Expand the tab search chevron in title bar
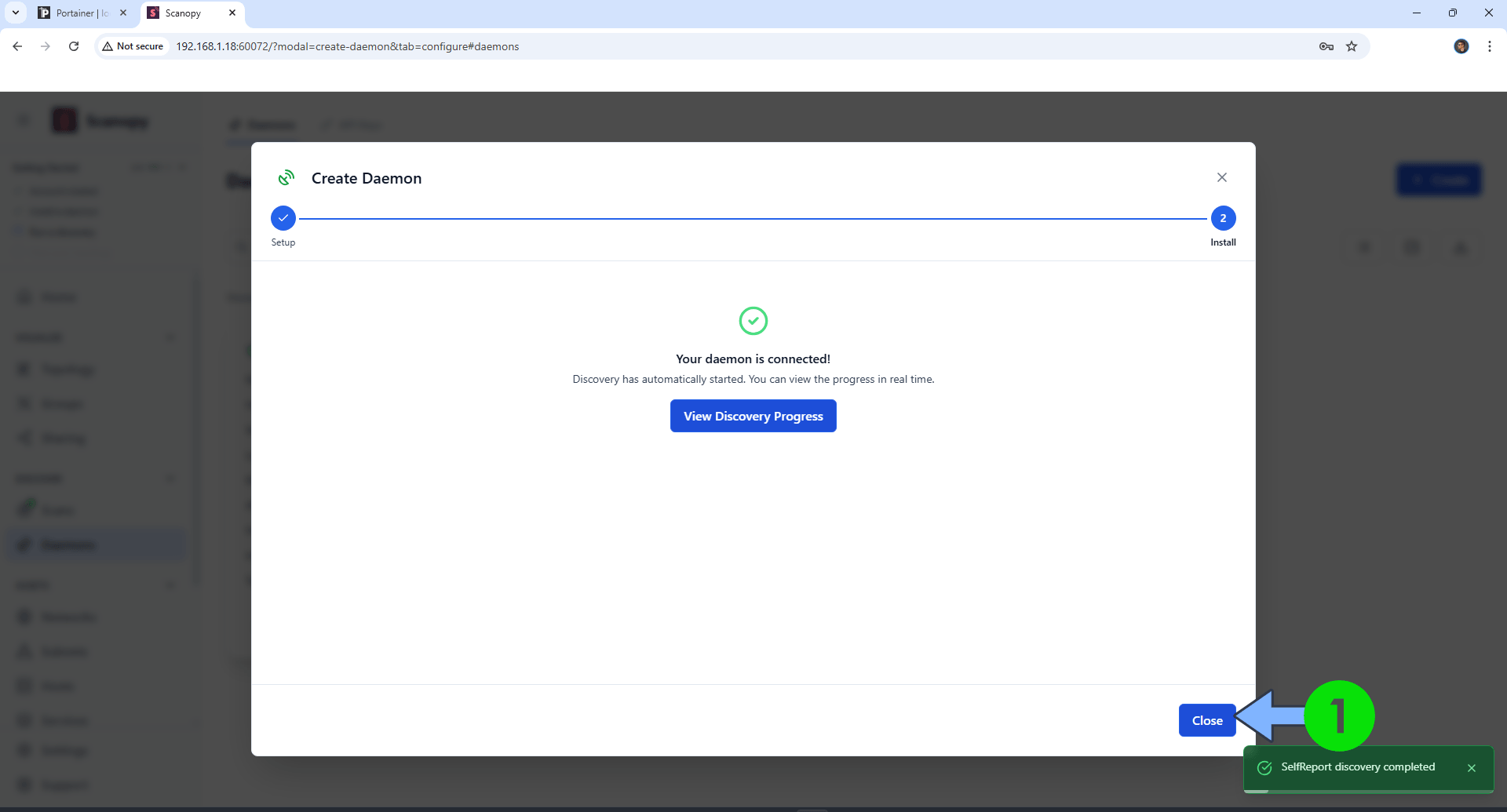This screenshot has width=1507, height=812. (x=16, y=13)
